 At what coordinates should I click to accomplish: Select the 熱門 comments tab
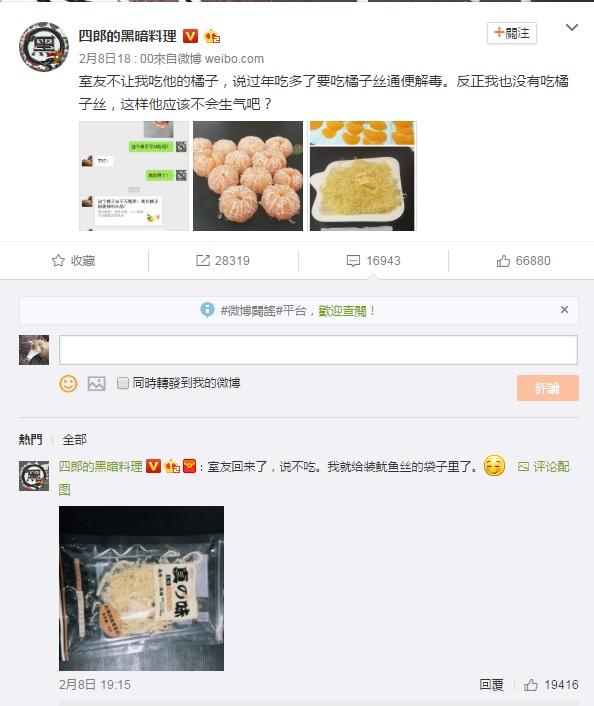click(x=31, y=439)
